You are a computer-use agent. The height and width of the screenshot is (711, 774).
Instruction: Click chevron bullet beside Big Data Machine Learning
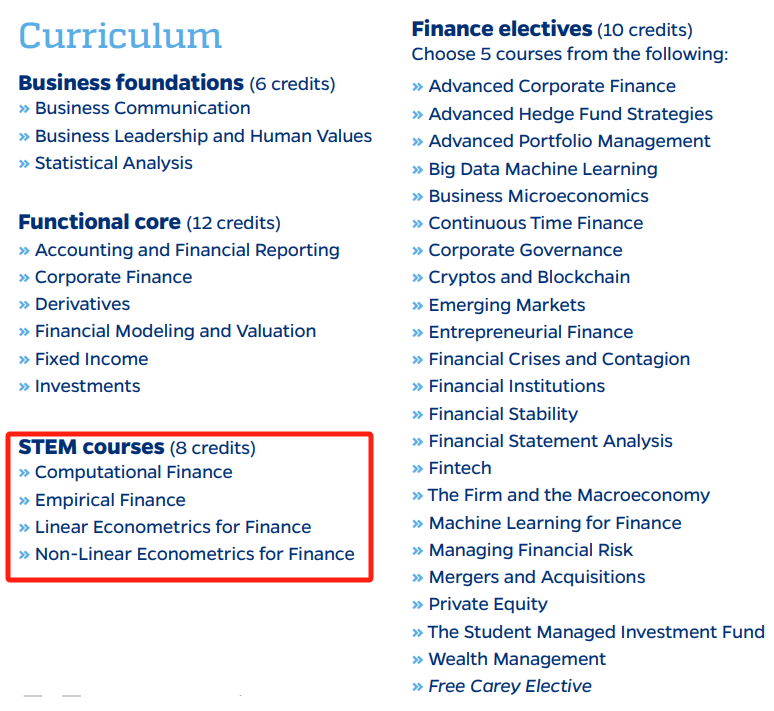pyautogui.click(x=418, y=170)
